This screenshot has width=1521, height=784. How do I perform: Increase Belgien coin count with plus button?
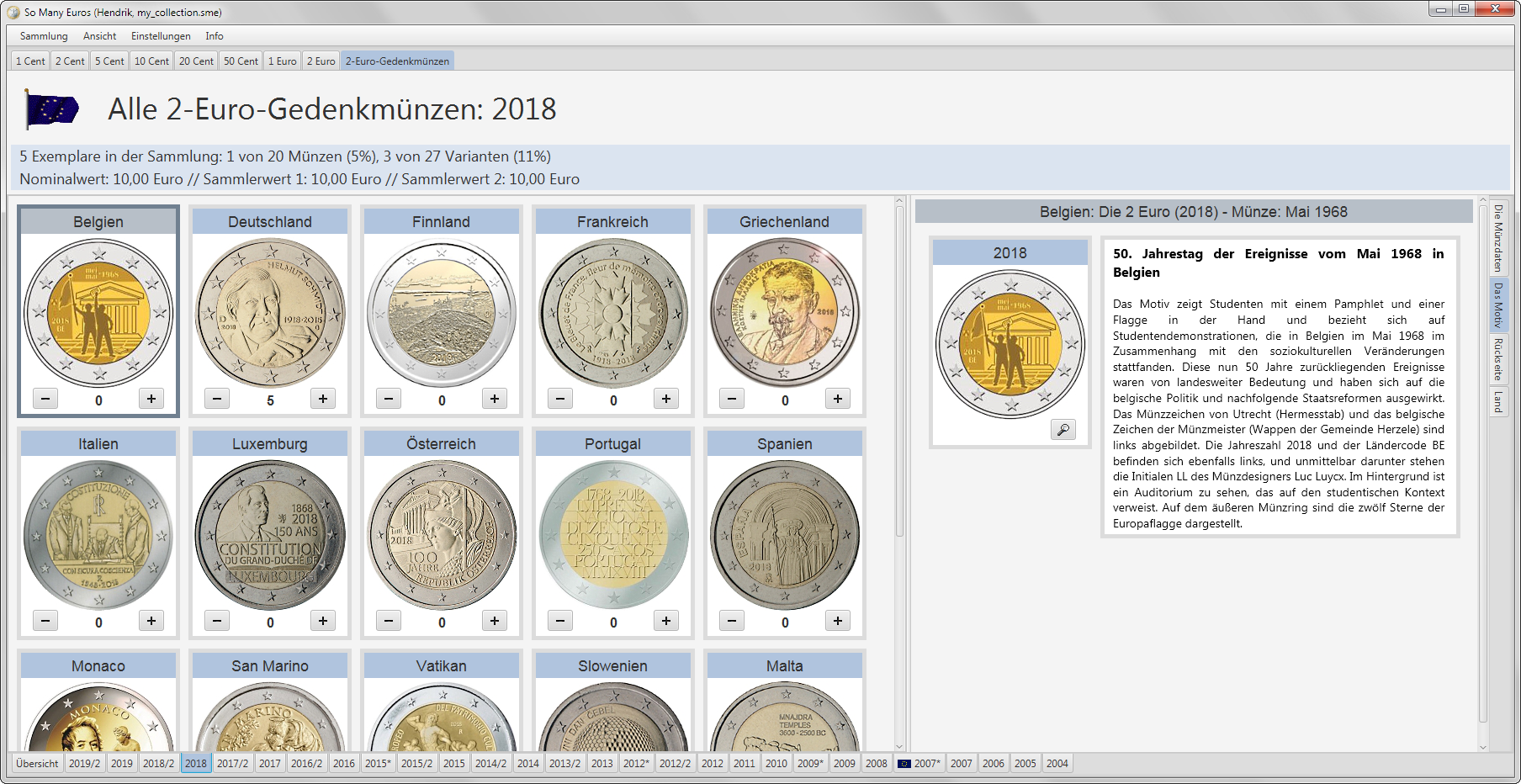coord(151,399)
